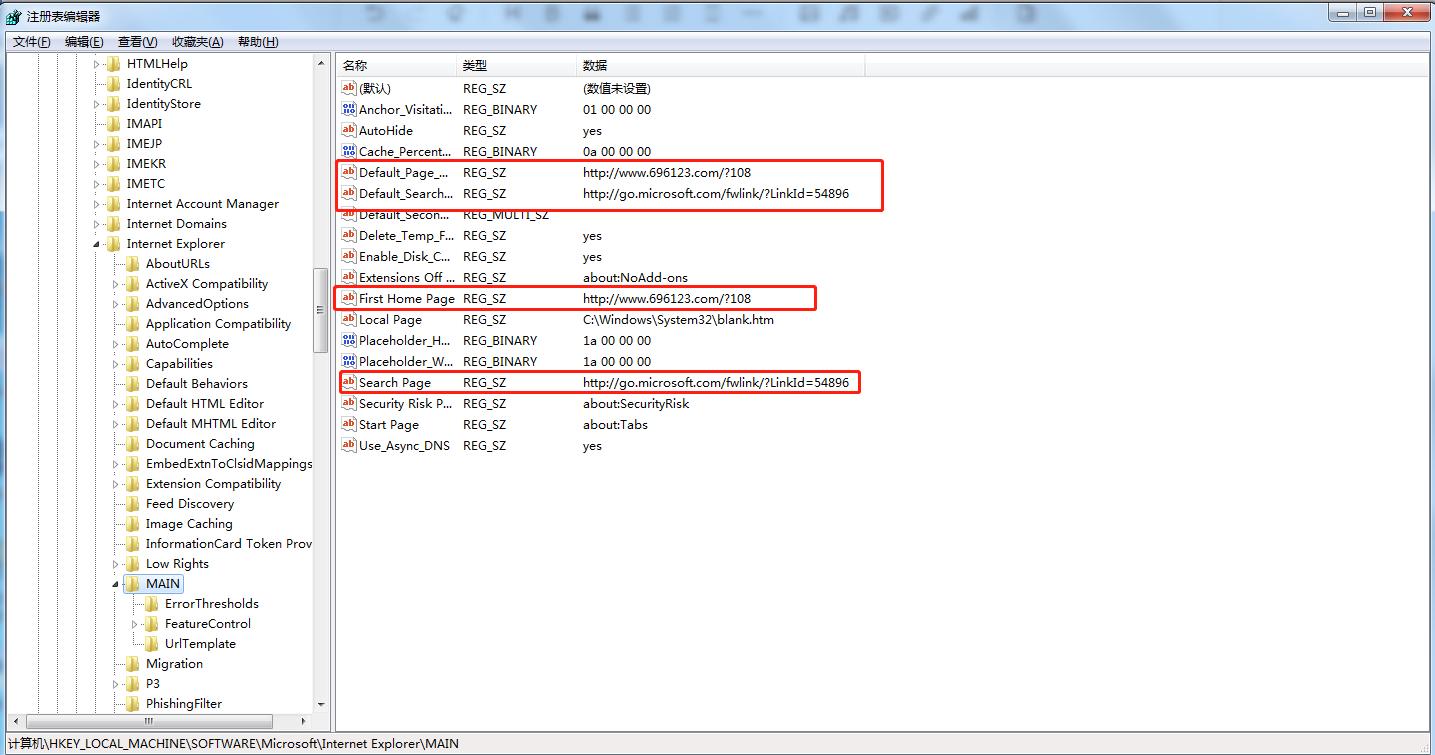Image resolution: width=1435 pixels, height=755 pixels.
Task: Select the Placeholder_W... binary value icon
Action: (x=349, y=361)
